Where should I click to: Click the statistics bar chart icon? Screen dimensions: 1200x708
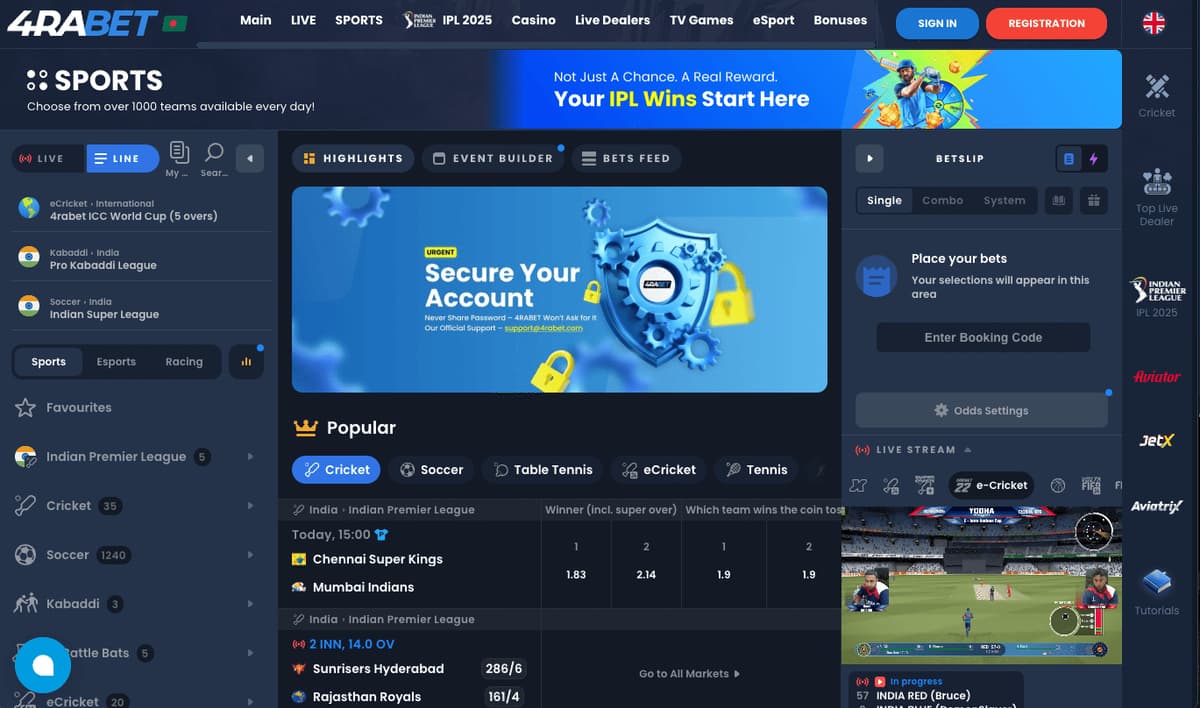coord(246,361)
